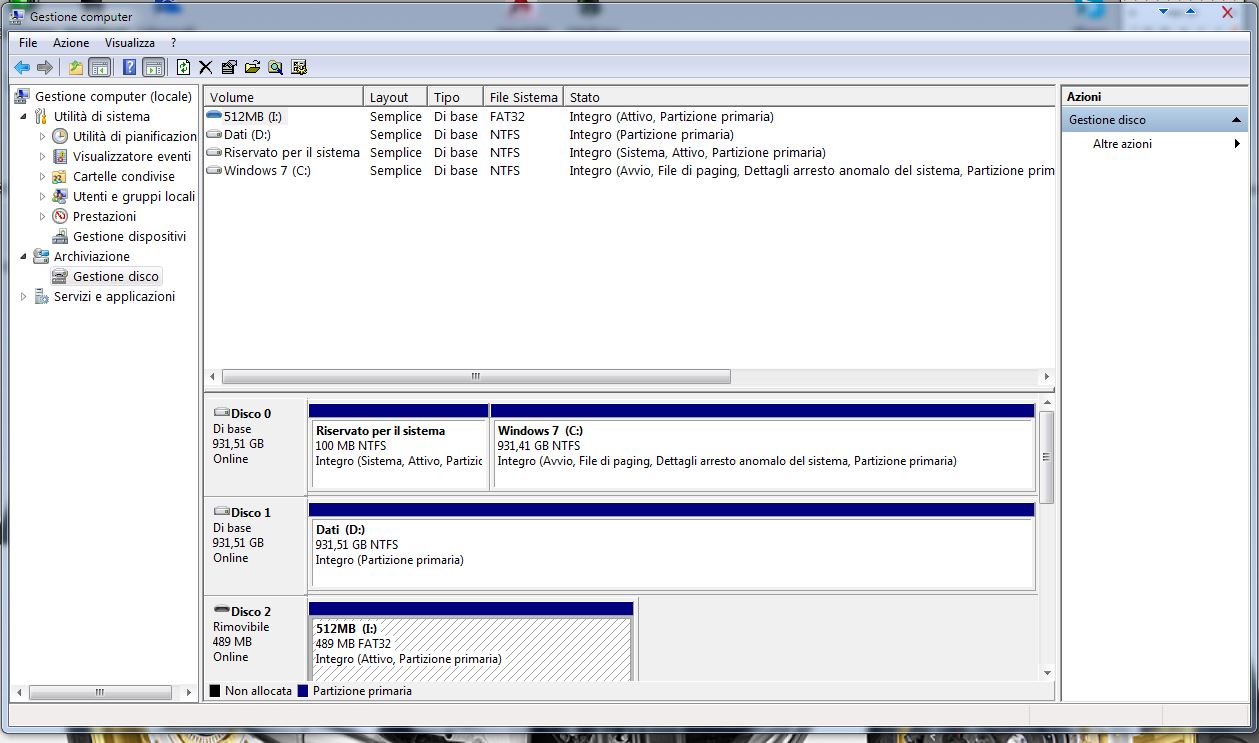Toggle the Actions pane toolbar button
The width and height of the screenshot is (1259, 743).
coord(153,67)
